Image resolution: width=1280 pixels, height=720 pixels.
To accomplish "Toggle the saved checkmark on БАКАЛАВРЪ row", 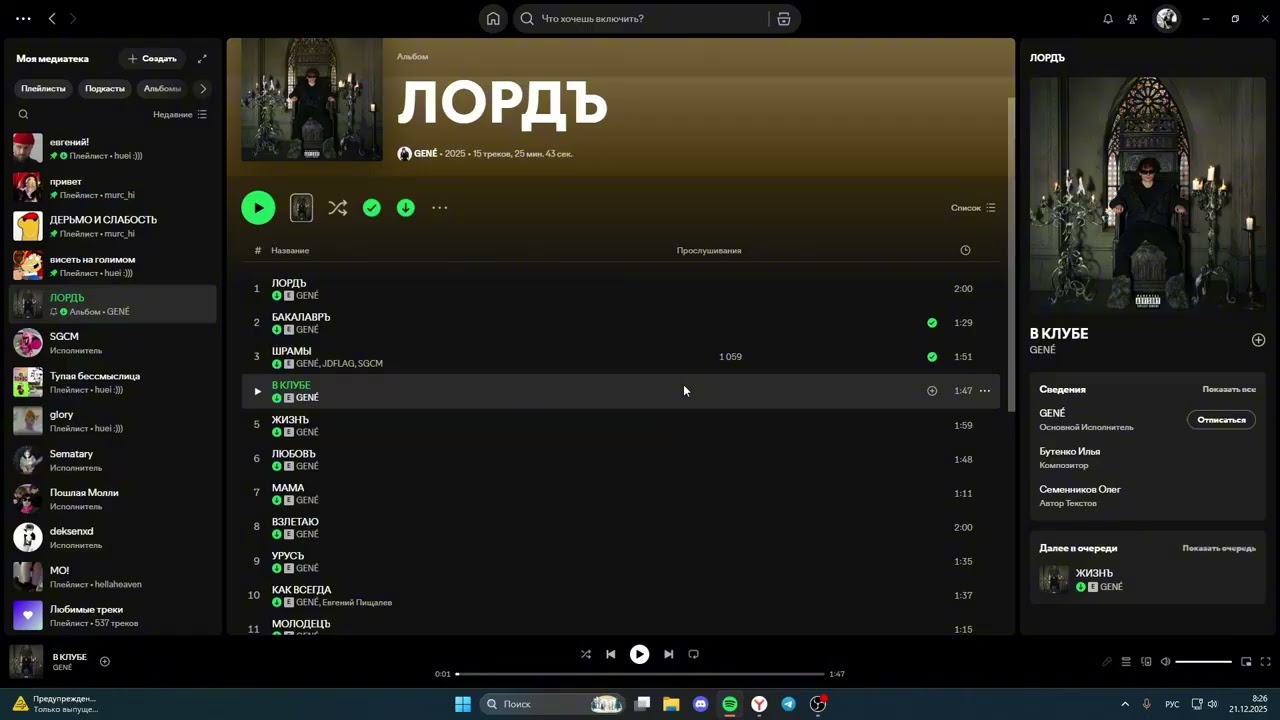I will tap(932, 323).
